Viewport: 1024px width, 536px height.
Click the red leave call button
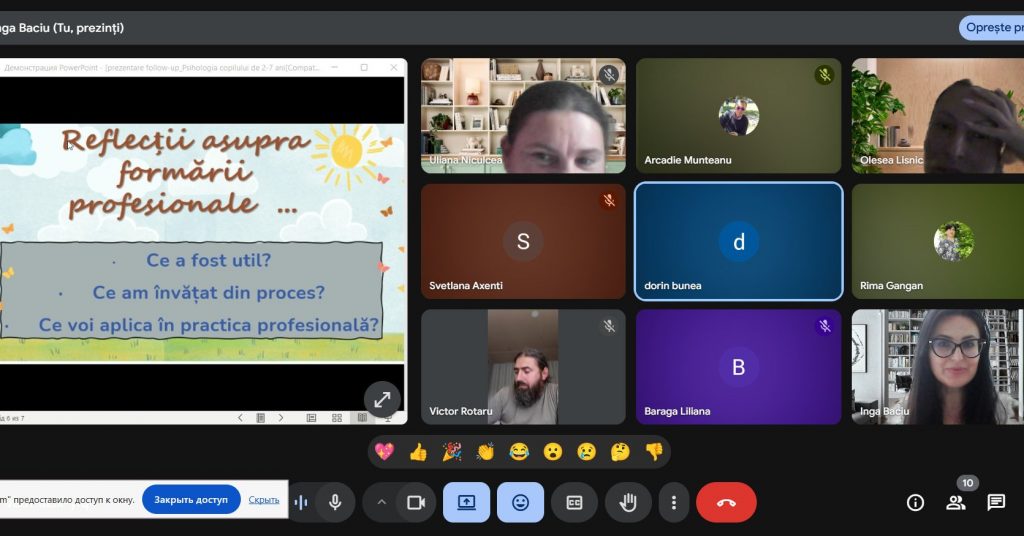pos(726,502)
